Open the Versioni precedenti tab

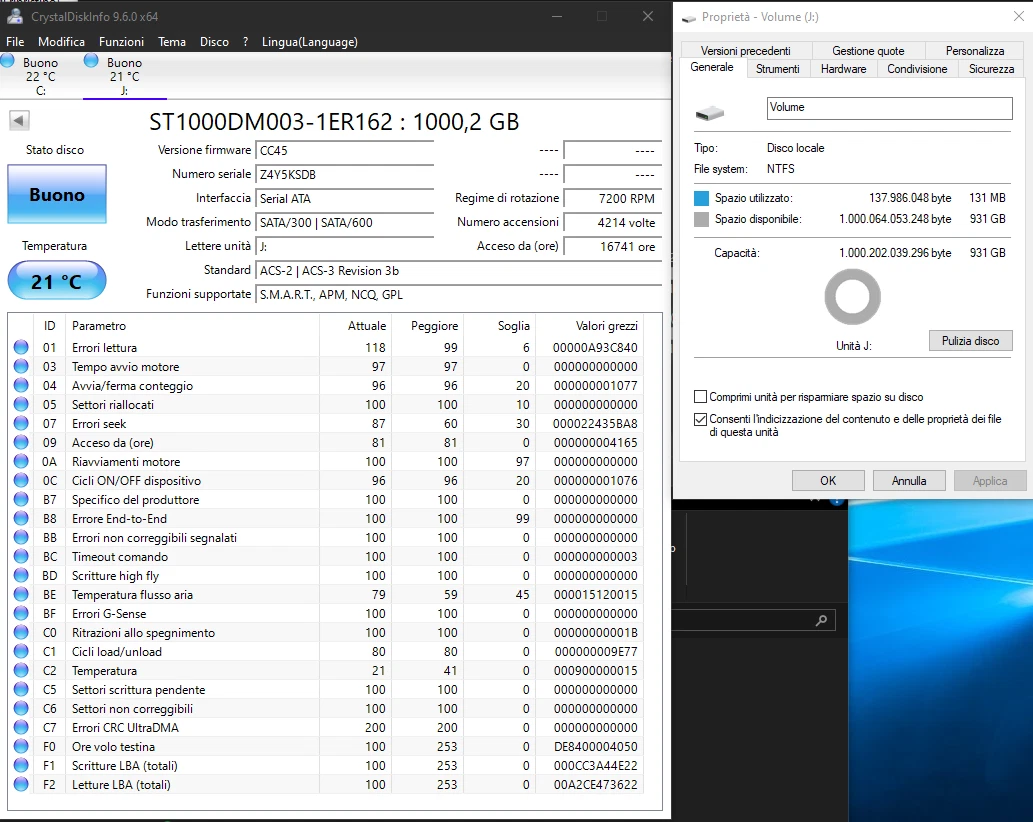pos(746,51)
